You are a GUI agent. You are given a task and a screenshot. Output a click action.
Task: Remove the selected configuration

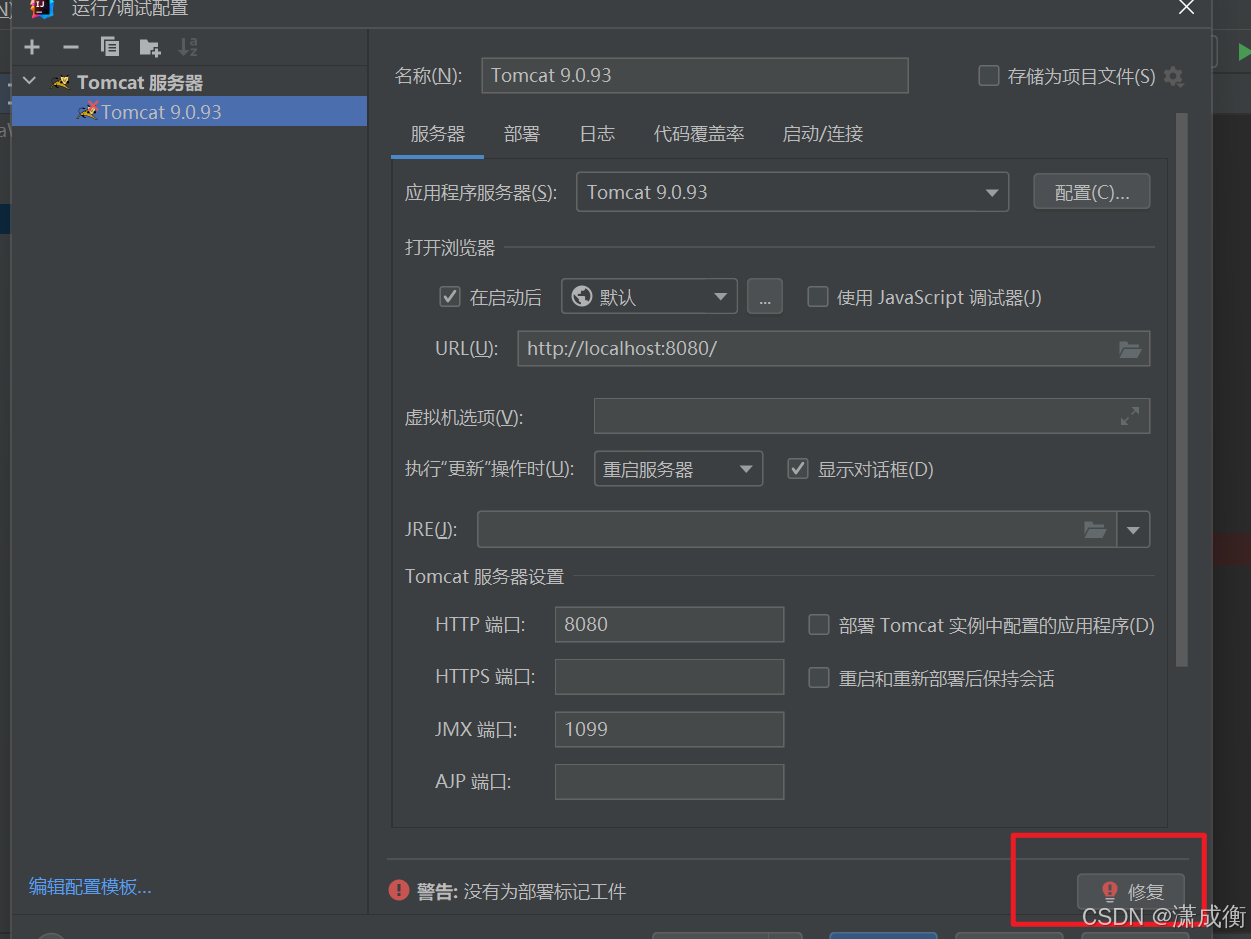tap(70, 47)
